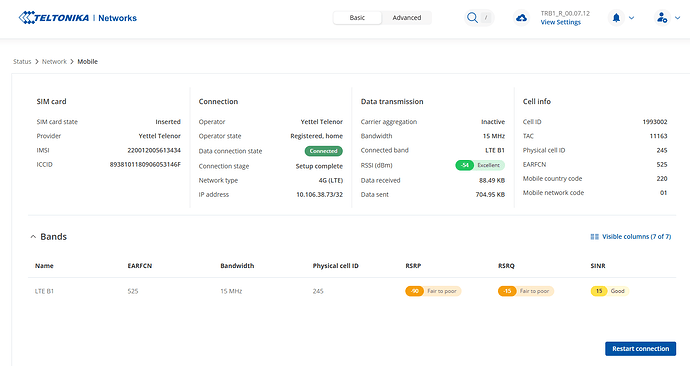Go to Network breadcrumb
The width and height of the screenshot is (690, 366).
(x=54, y=62)
